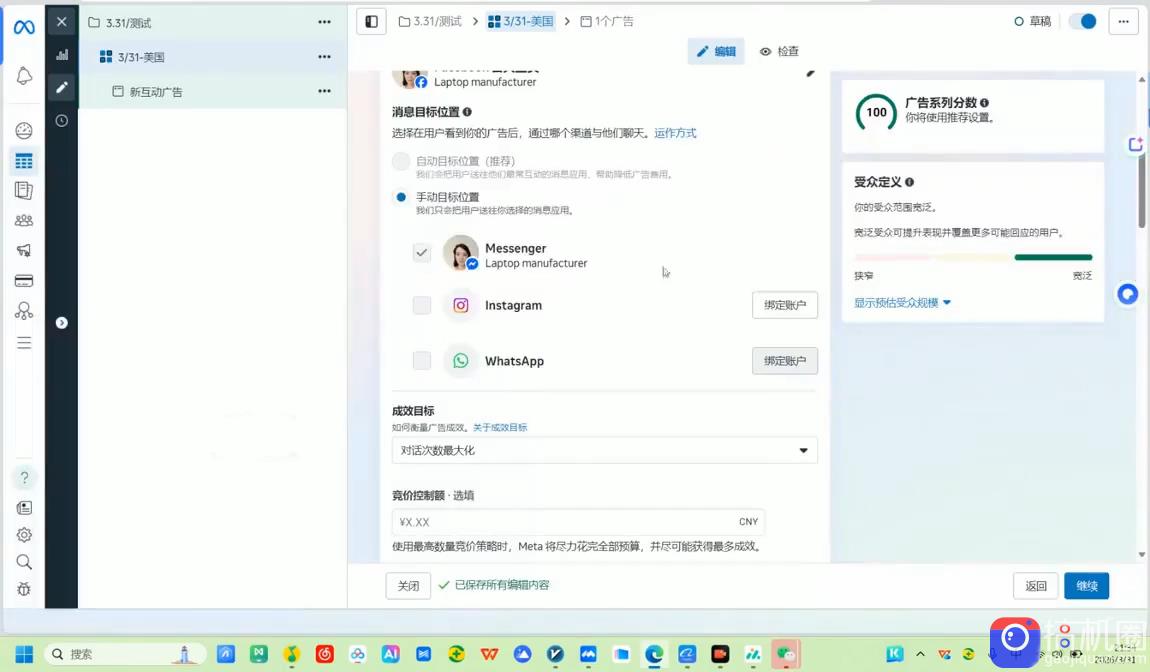Open the audiences people icon
Viewport: 1150px width, 672px height.
click(23, 220)
